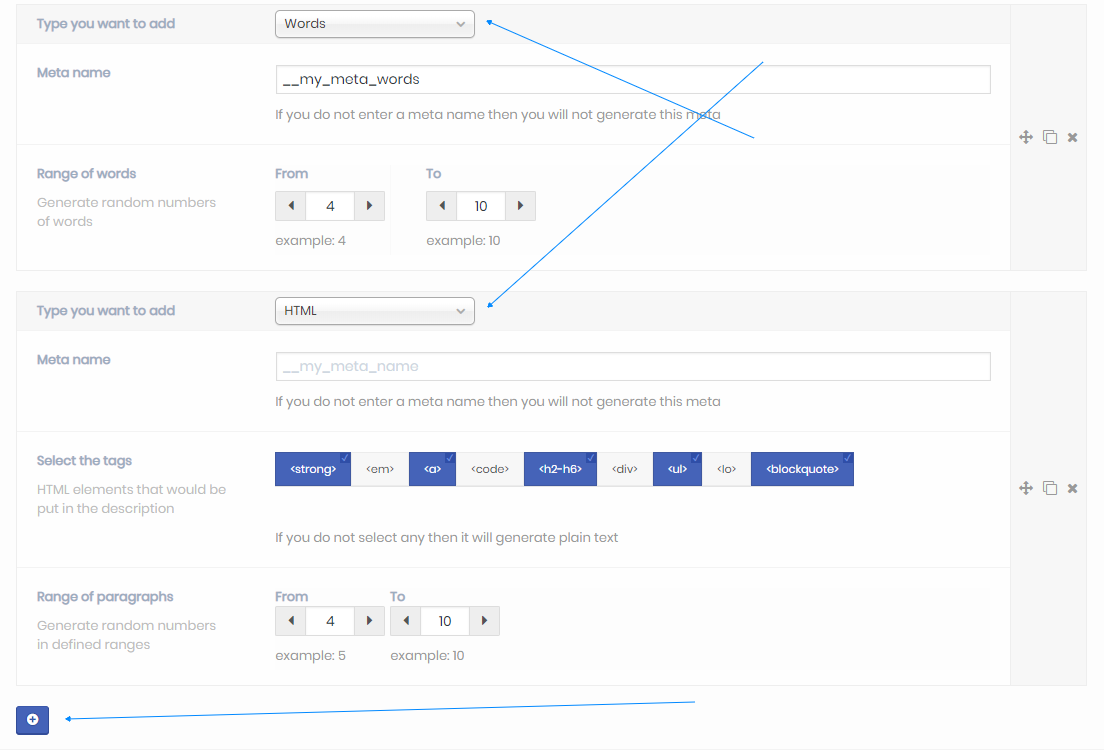Remove the Words meta block
The width and height of the screenshot is (1104, 750).
point(1072,137)
